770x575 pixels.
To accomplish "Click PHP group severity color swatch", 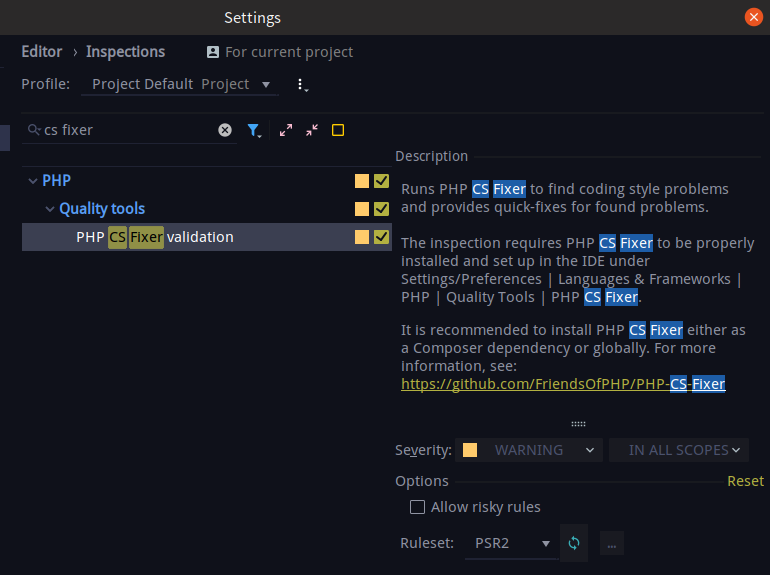I will pos(362,181).
